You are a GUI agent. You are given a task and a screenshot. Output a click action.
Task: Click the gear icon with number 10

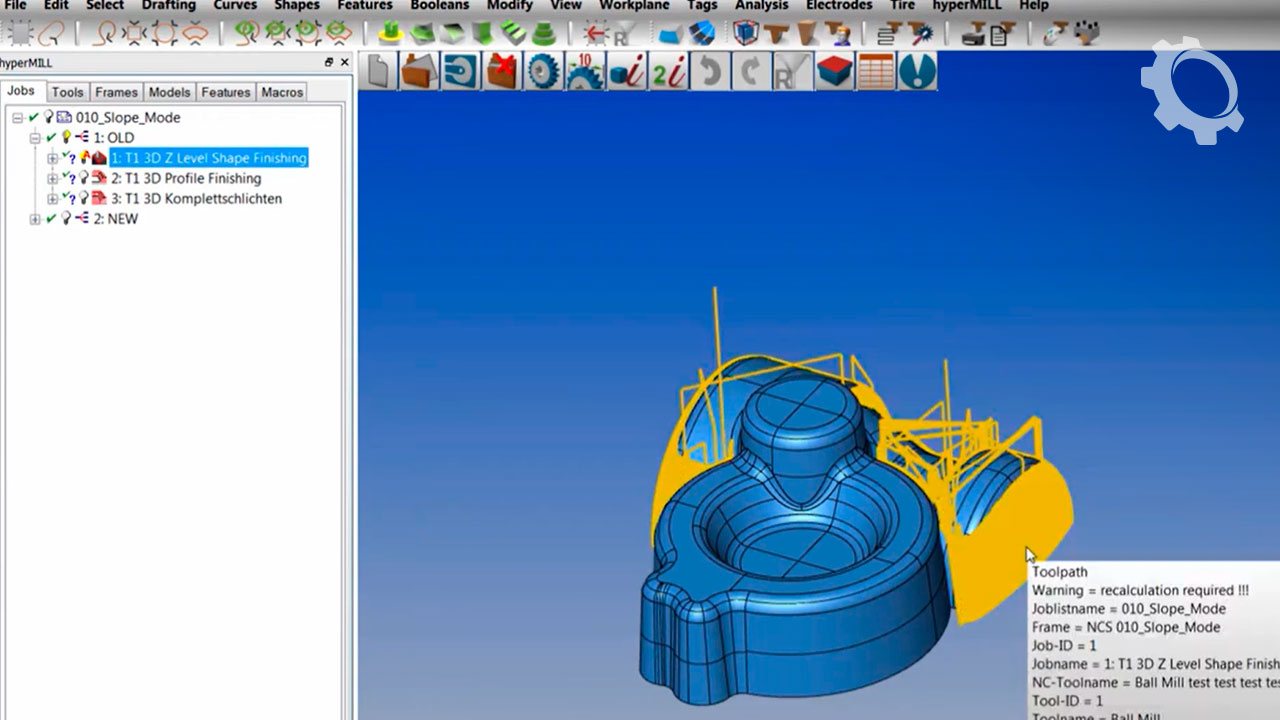click(x=585, y=72)
